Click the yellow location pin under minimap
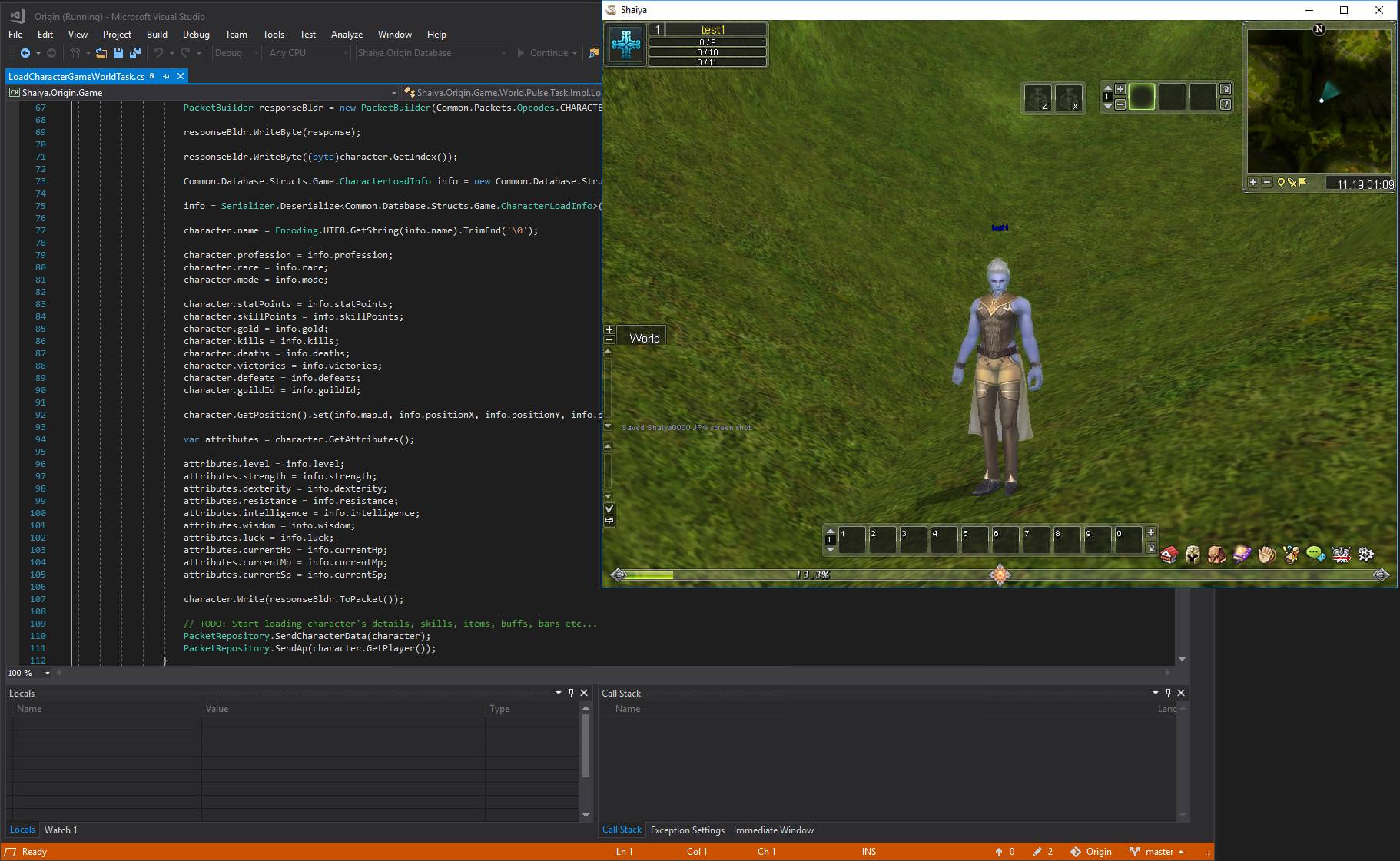 tap(1281, 182)
